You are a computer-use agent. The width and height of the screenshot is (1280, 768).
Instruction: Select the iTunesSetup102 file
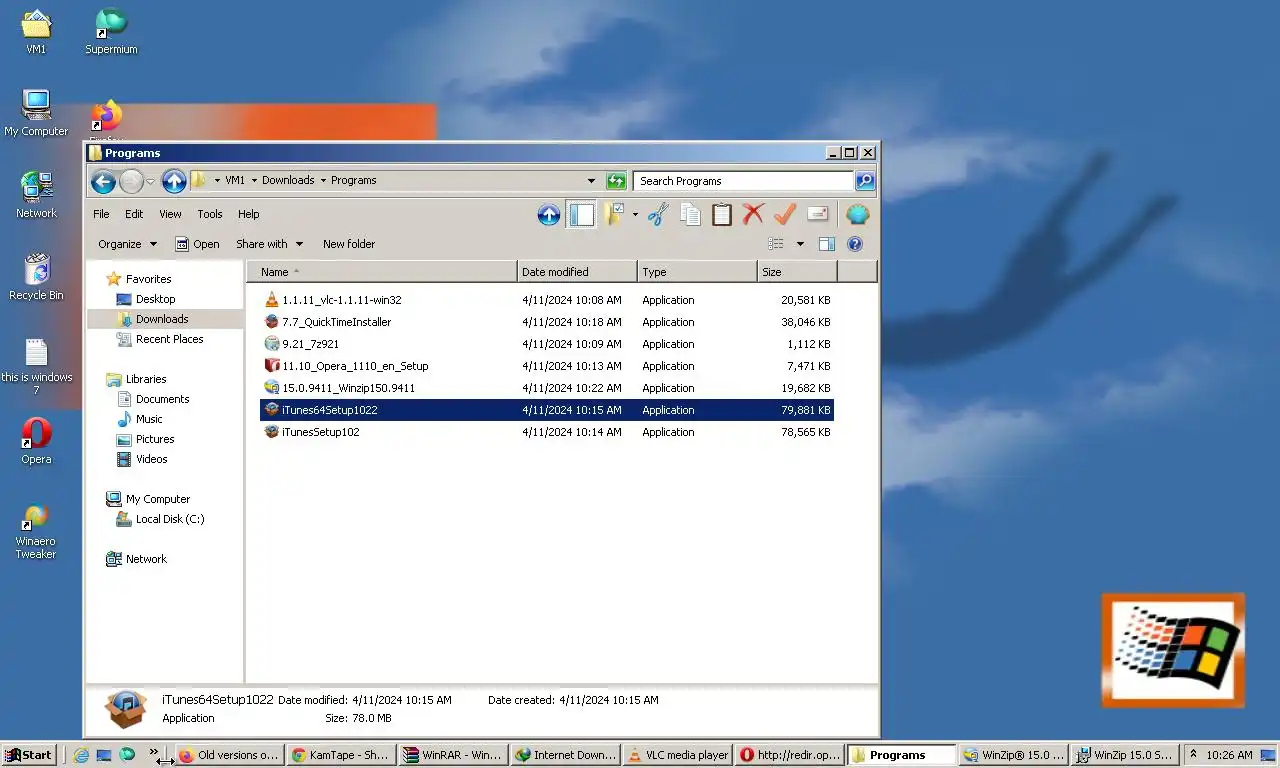point(546,432)
